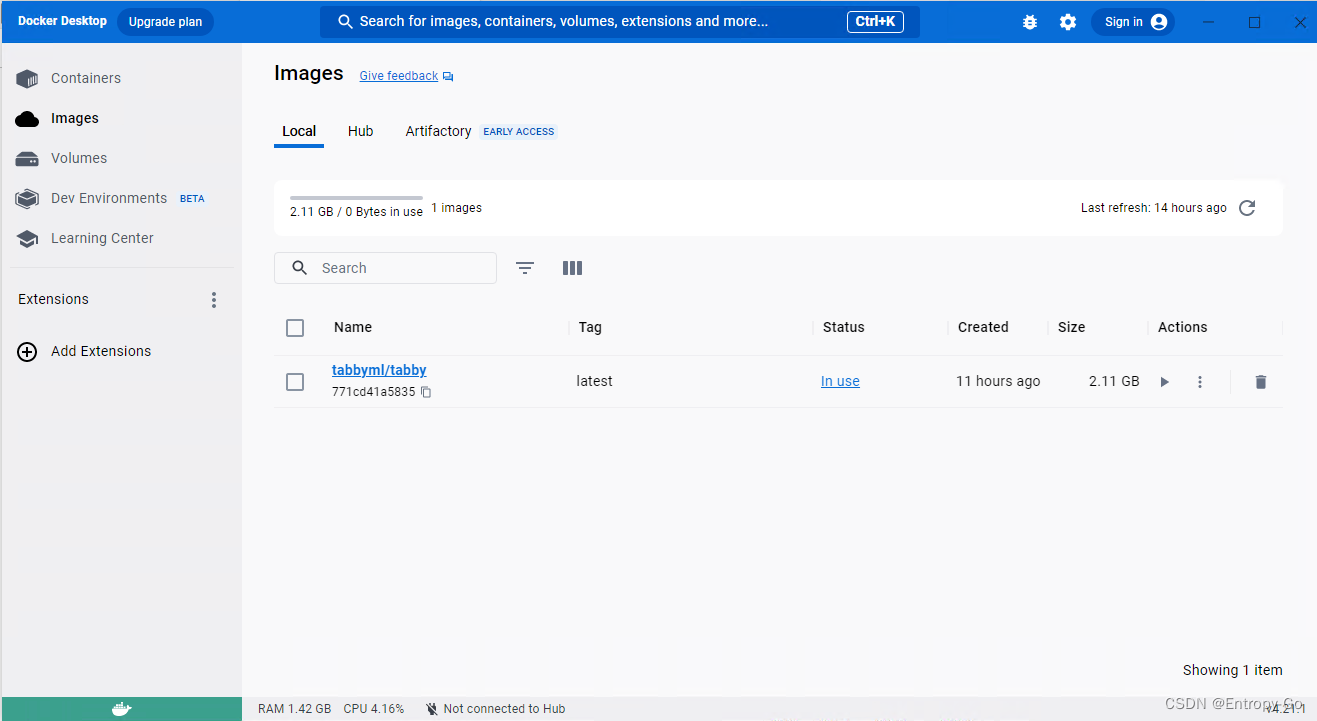The width and height of the screenshot is (1317, 721).
Task: Copy the image ID 771cd41a5835
Action: [x=426, y=392]
